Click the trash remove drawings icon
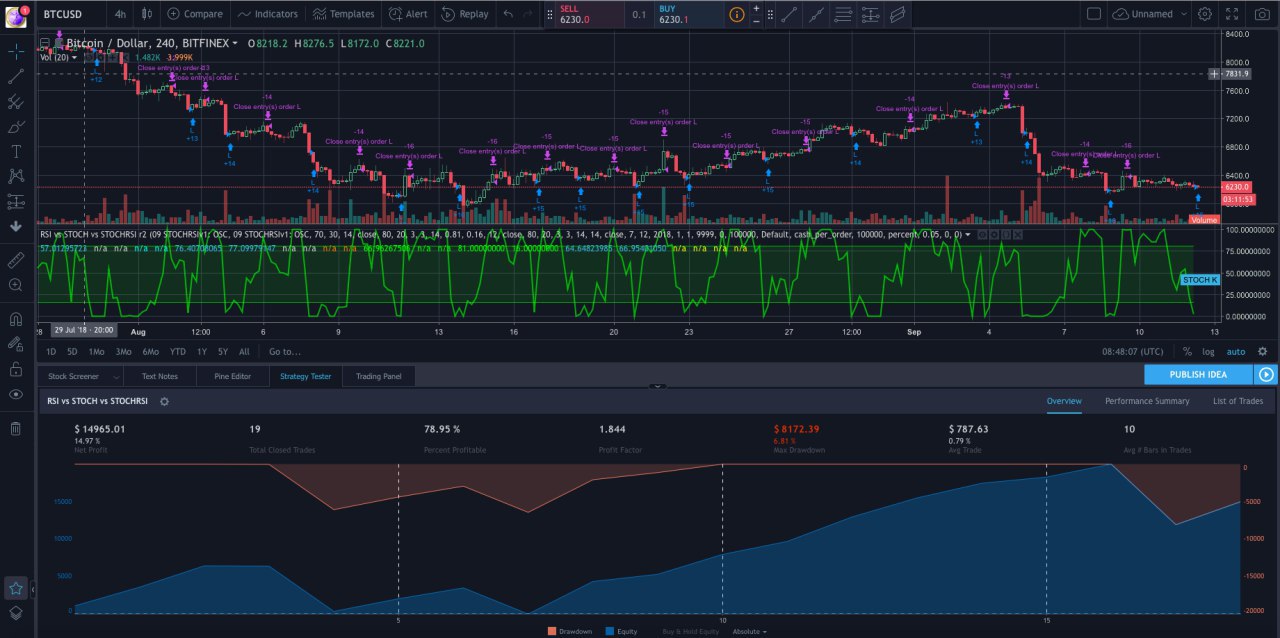This screenshot has width=1280, height=638. click(16, 428)
